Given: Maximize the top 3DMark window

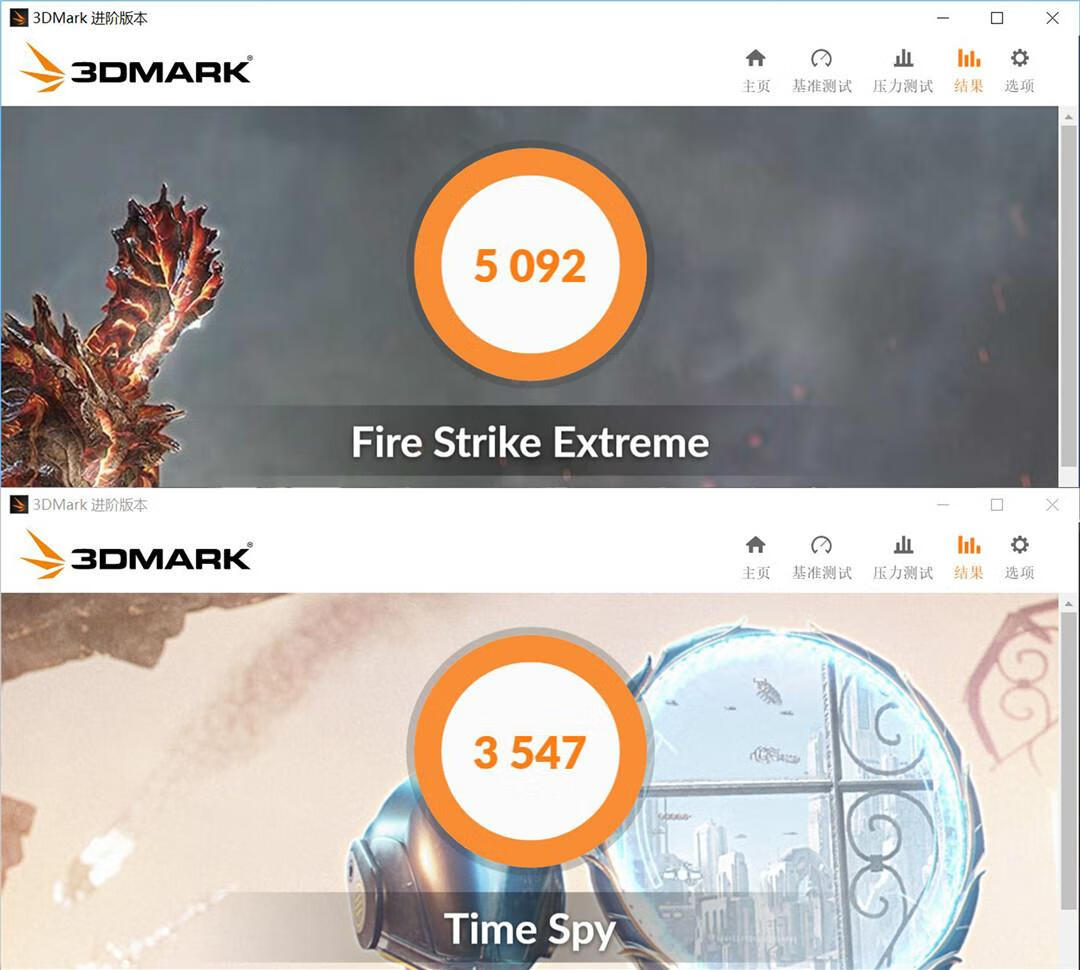Looking at the screenshot, I should click(x=997, y=19).
